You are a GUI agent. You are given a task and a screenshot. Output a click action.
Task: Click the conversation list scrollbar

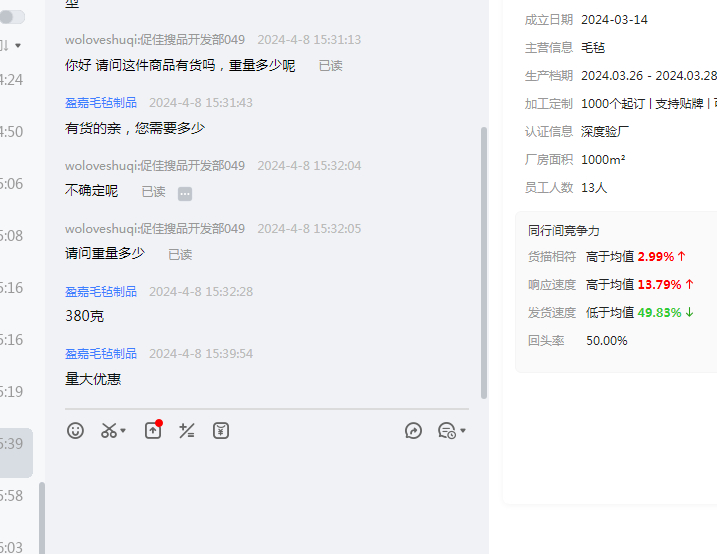[x=42, y=517]
